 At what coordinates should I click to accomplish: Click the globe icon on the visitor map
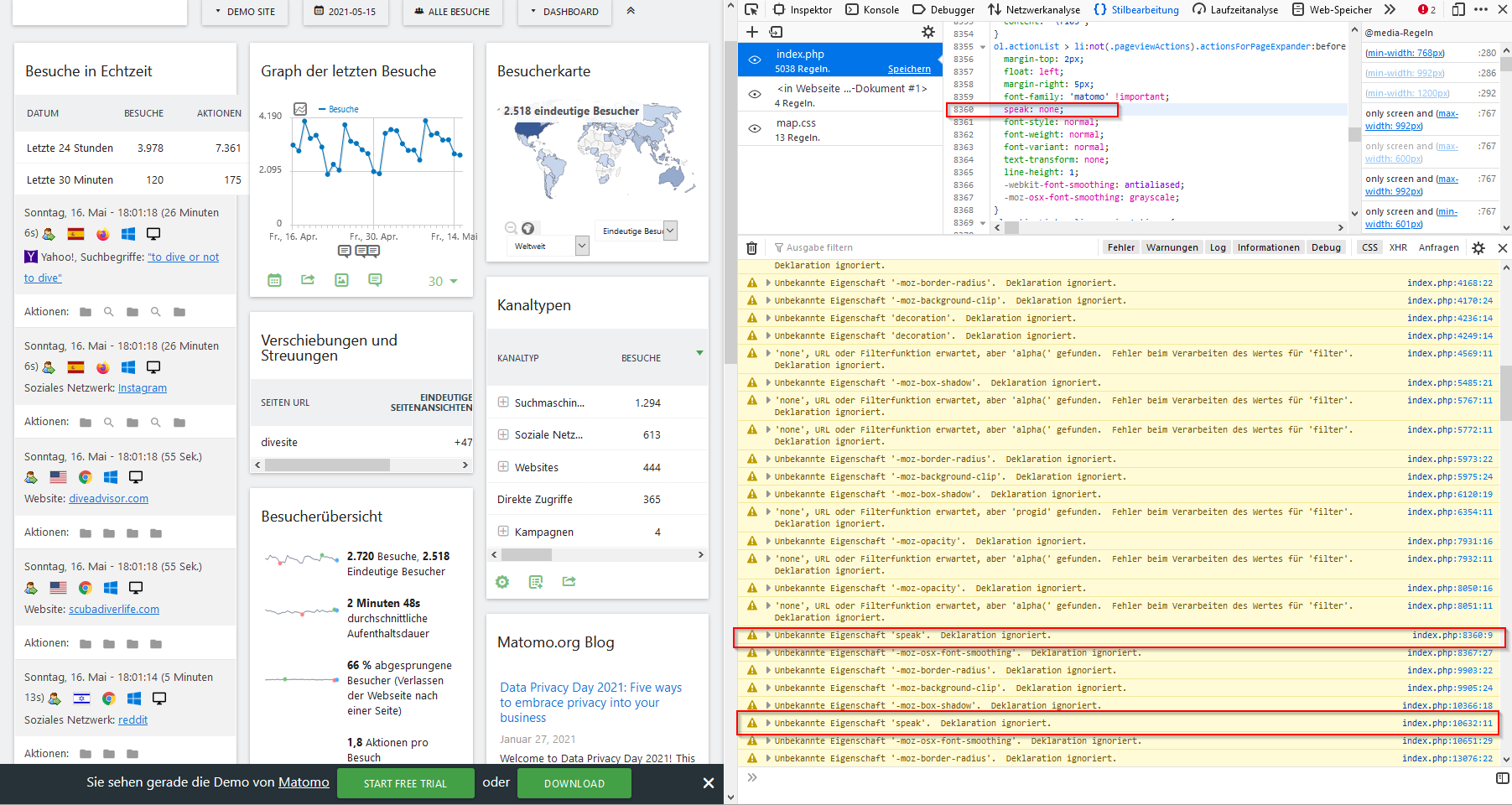527,228
